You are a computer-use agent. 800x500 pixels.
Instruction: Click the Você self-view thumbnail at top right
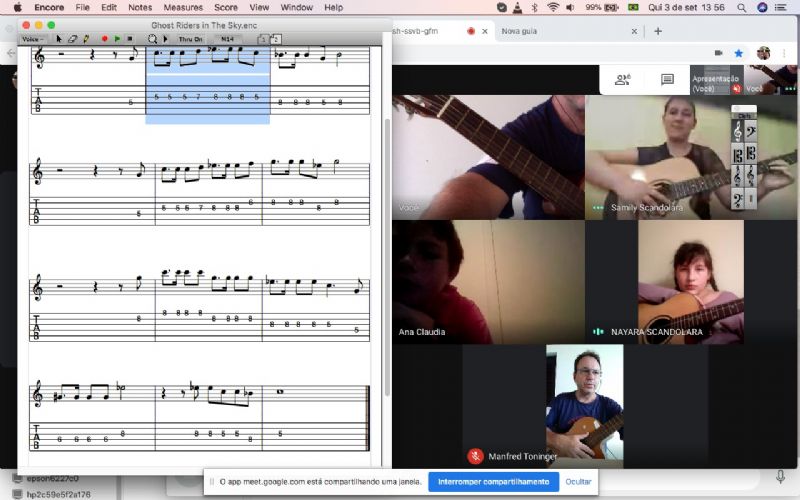(x=770, y=80)
